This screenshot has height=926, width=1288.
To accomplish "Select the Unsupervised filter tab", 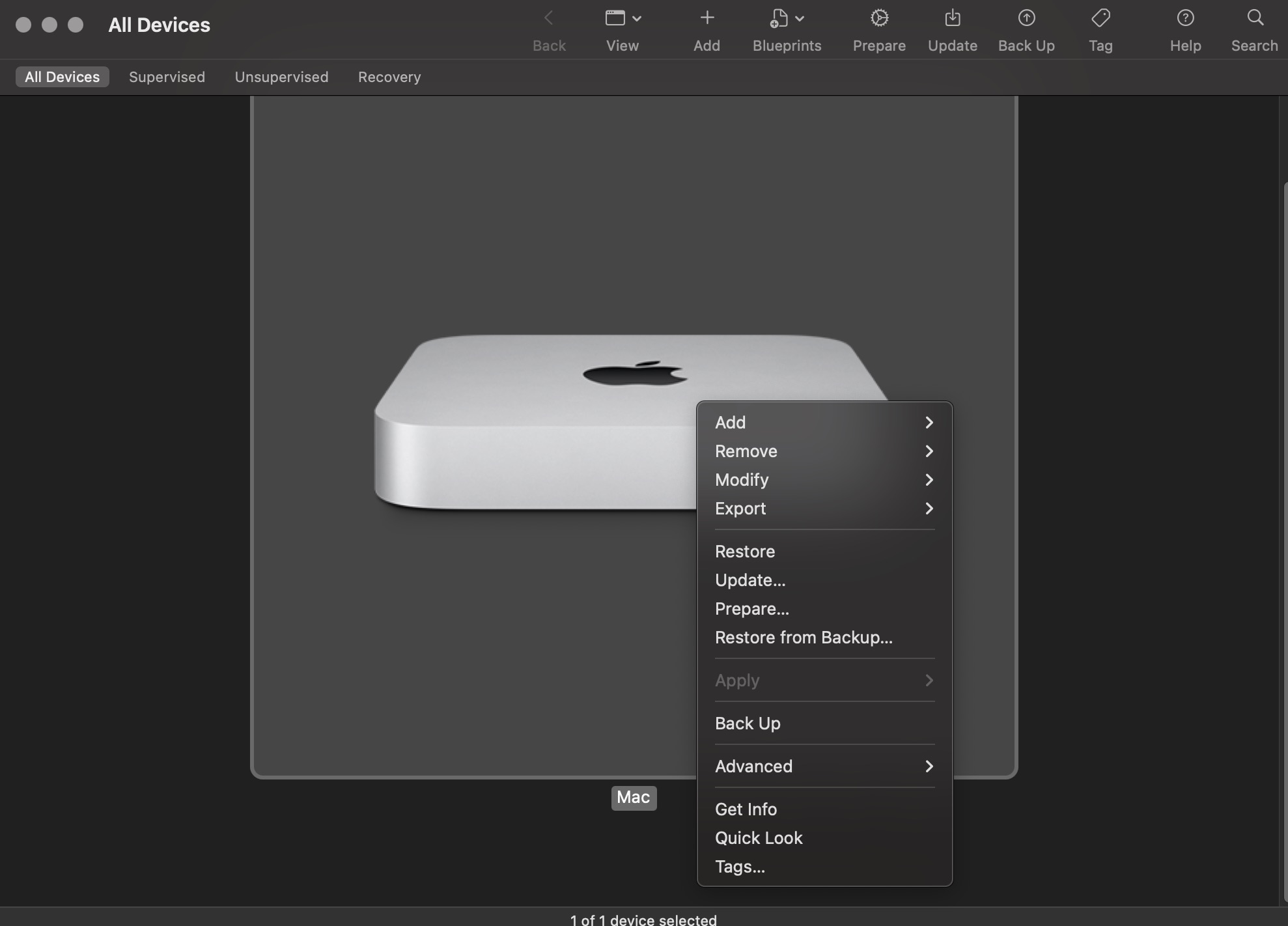I will pos(281,77).
